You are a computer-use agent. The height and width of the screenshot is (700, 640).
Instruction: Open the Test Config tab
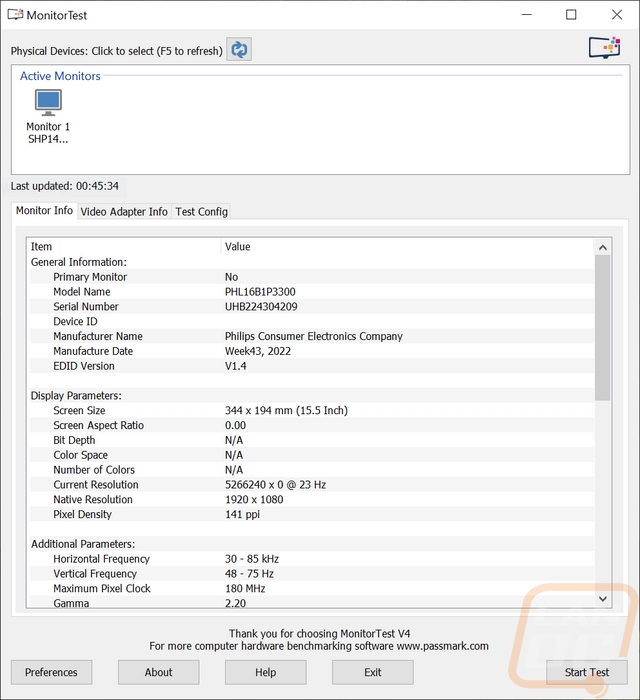click(201, 212)
